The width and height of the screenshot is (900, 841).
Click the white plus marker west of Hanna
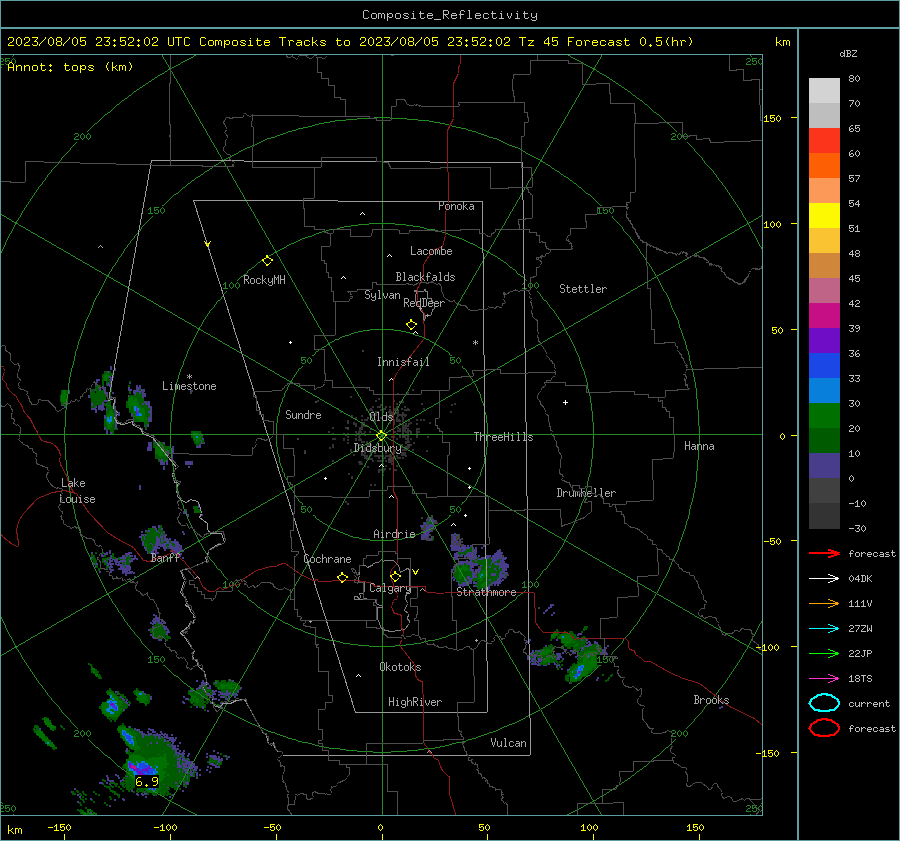coord(565,402)
